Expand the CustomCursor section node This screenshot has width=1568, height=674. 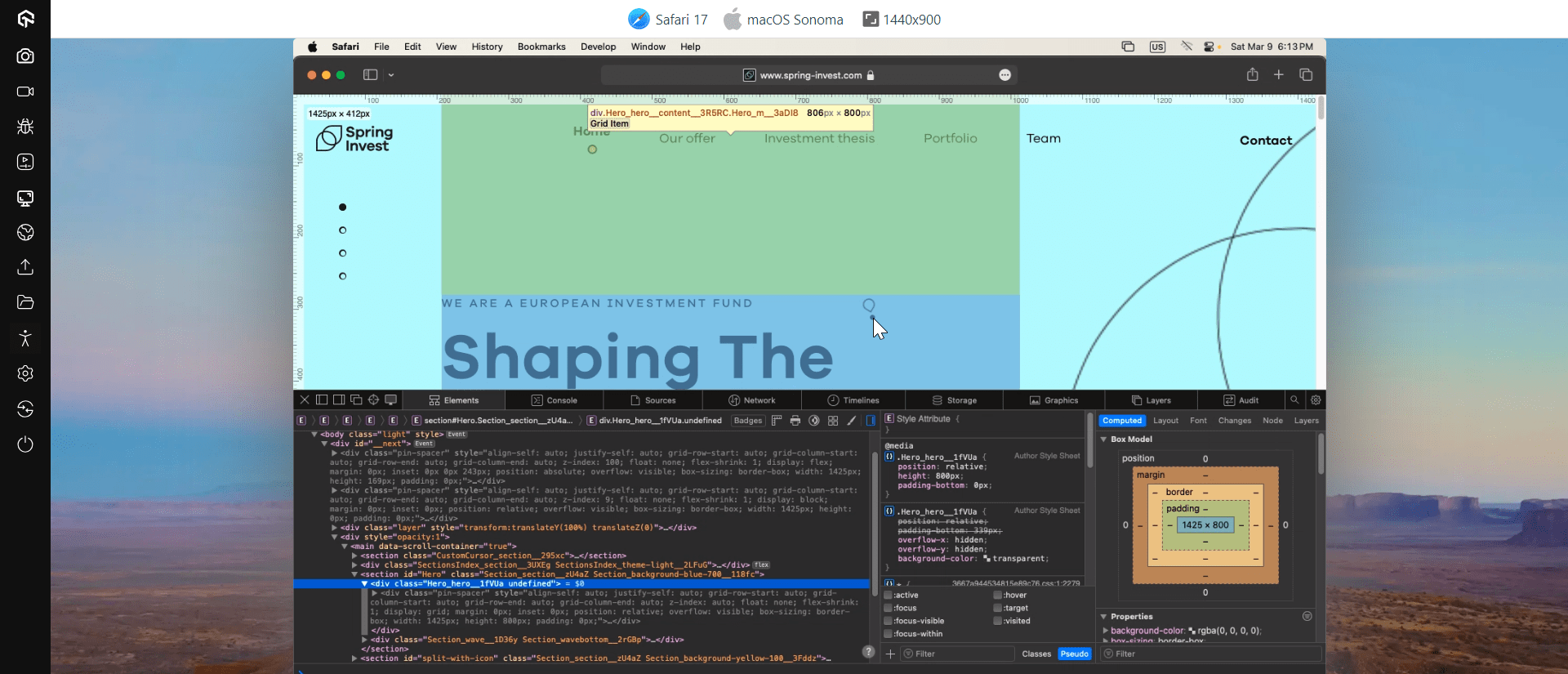354,556
